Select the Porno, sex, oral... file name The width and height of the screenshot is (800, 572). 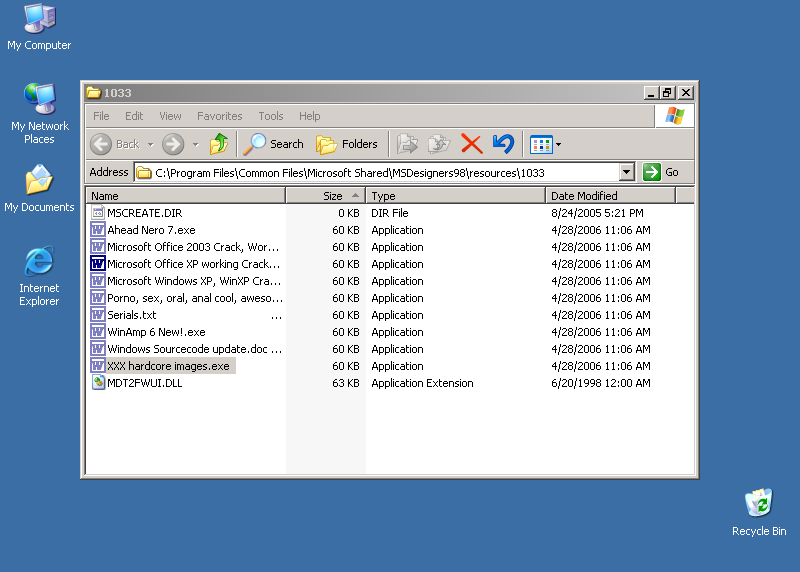194,298
